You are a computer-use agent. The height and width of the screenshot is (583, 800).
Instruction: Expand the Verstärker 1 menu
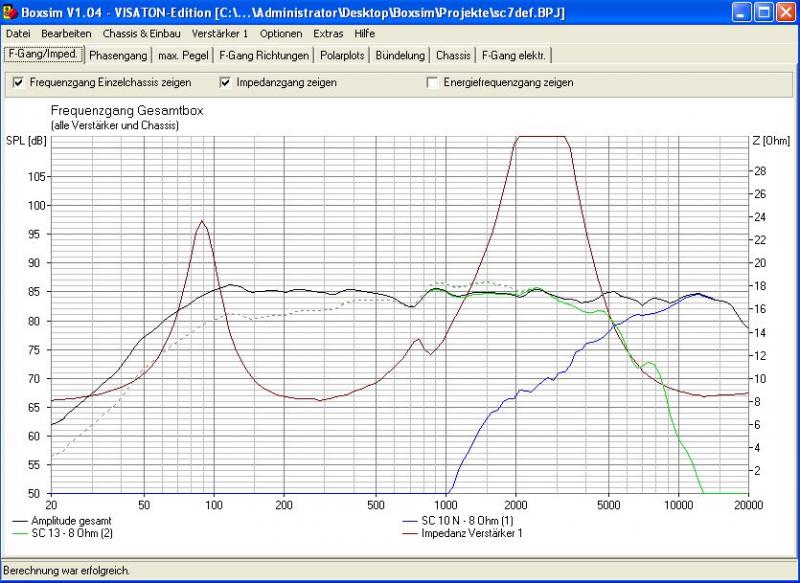click(220, 33)
